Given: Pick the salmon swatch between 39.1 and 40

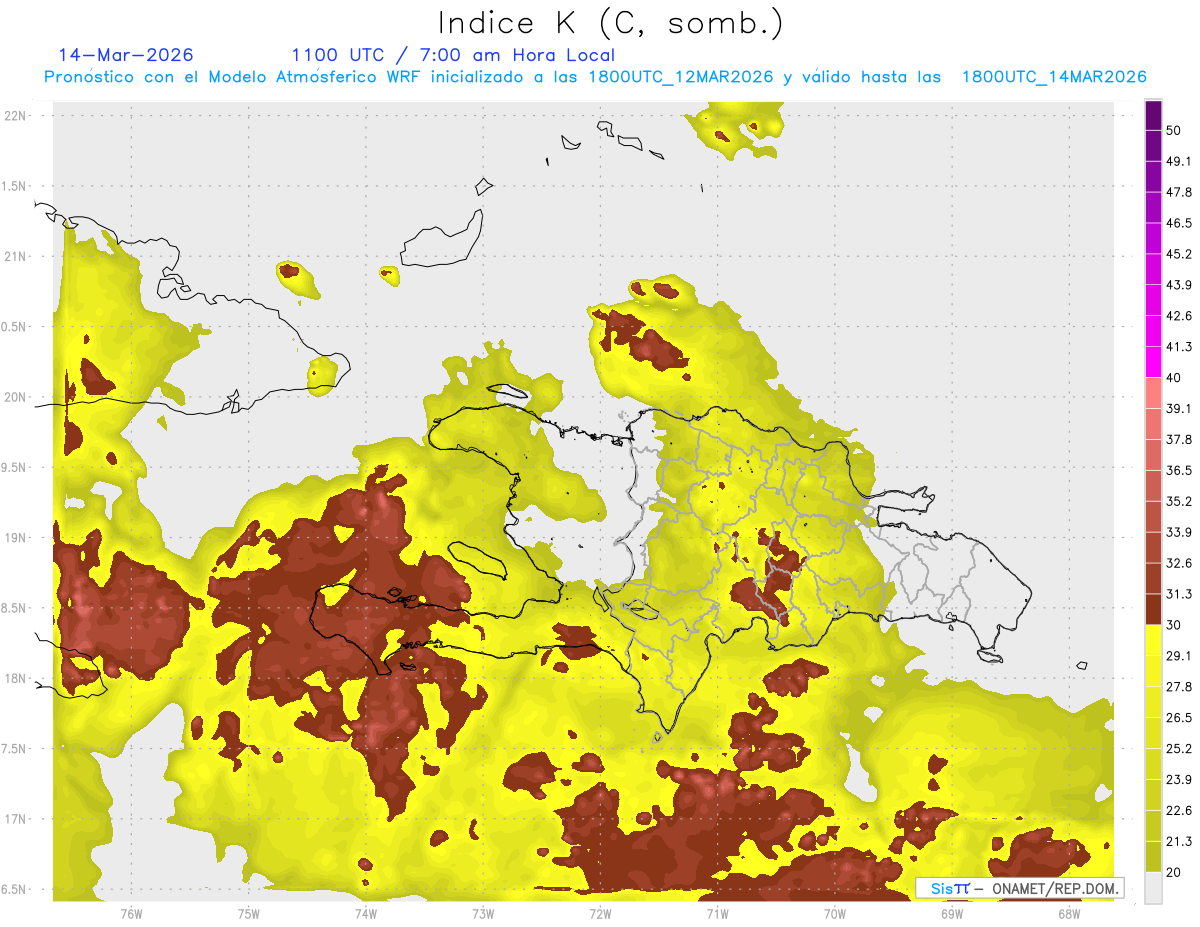Looking at the screenshot, I should click(x=1154, y=393).
